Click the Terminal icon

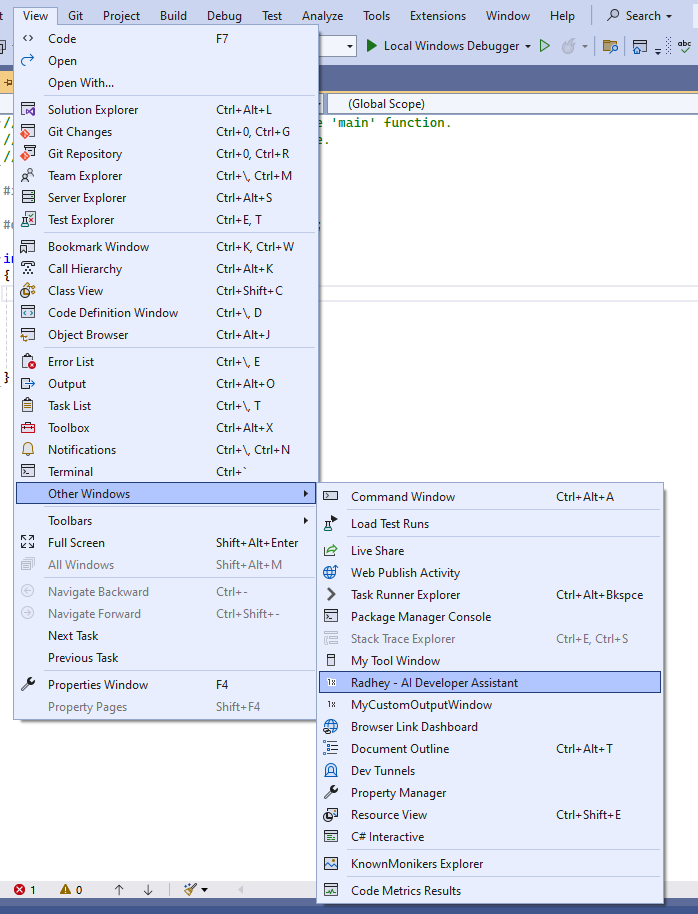(27, 471)
